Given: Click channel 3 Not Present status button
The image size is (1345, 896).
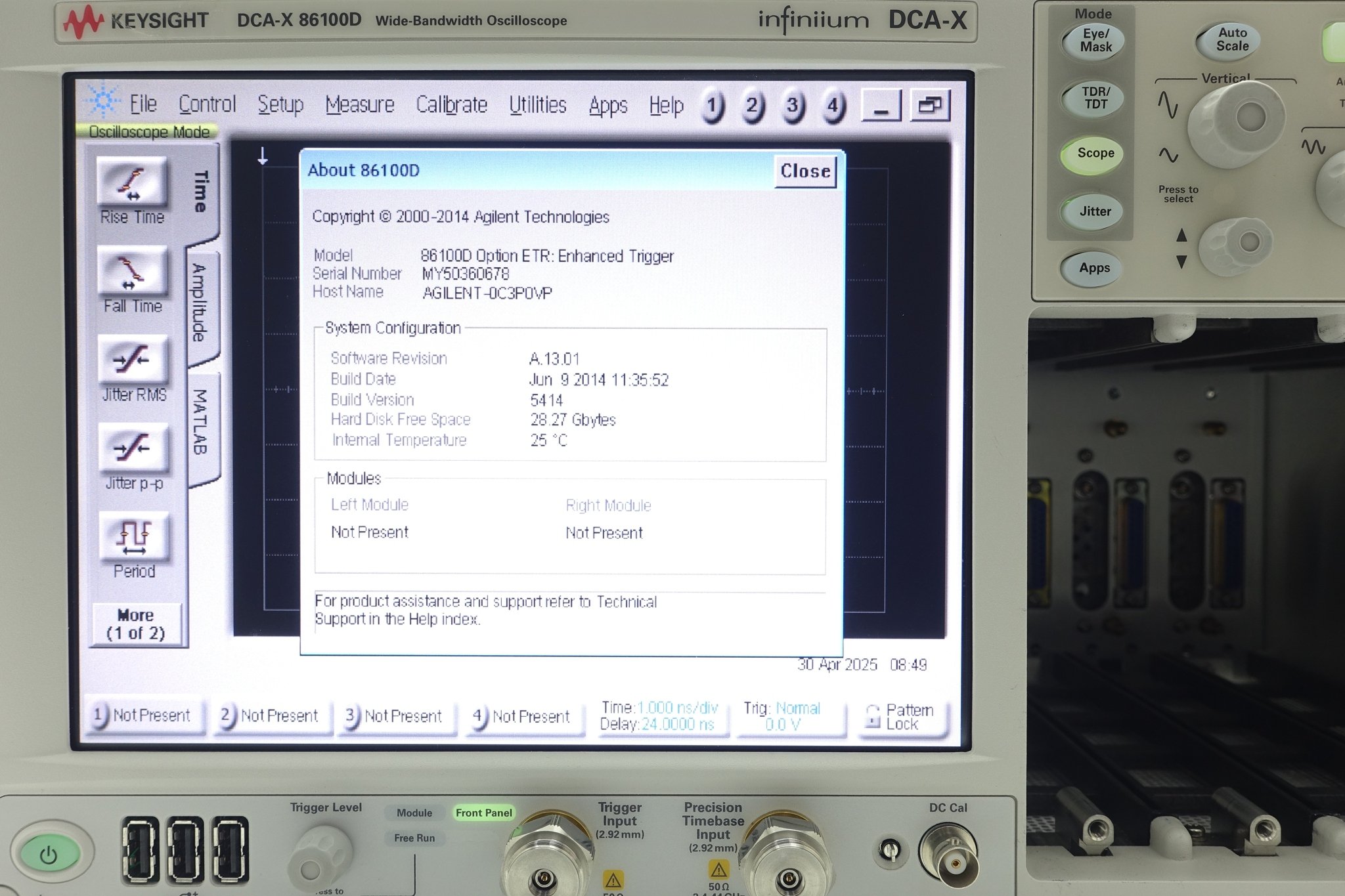Looking at the screenshot, I should [x=396, y=716].
